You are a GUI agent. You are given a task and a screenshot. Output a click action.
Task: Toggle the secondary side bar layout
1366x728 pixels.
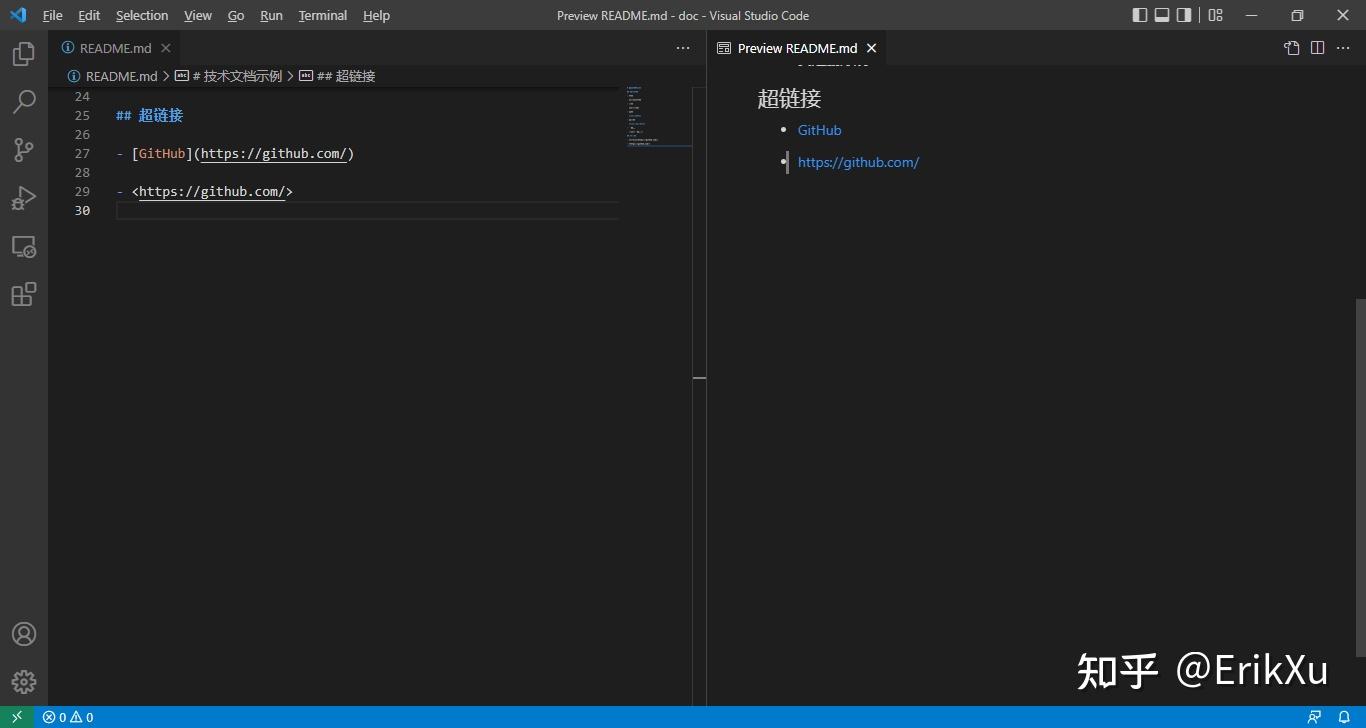(x=1184, y=15)
